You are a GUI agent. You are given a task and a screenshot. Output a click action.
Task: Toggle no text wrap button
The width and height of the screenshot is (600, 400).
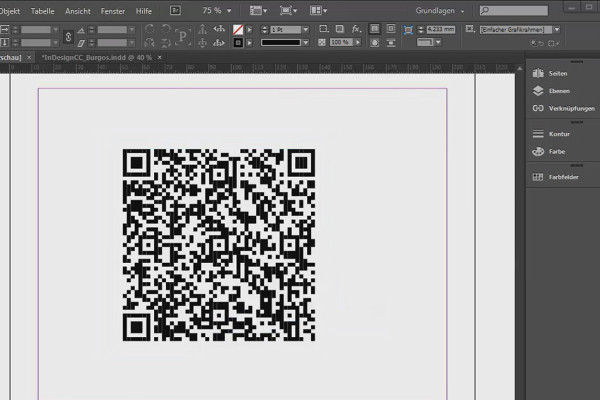[x=375, y=29]
